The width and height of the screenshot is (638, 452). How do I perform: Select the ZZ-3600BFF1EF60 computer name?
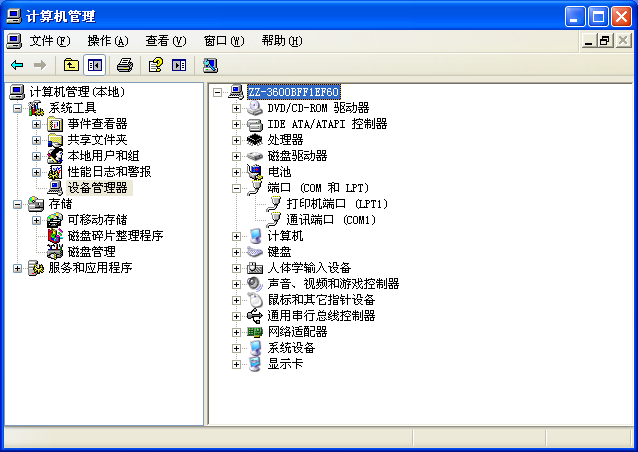point(293,92)
